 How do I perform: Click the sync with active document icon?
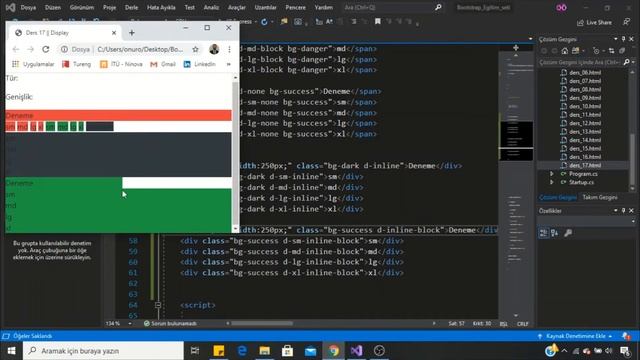pyautogui.click(x=611, y=51)
